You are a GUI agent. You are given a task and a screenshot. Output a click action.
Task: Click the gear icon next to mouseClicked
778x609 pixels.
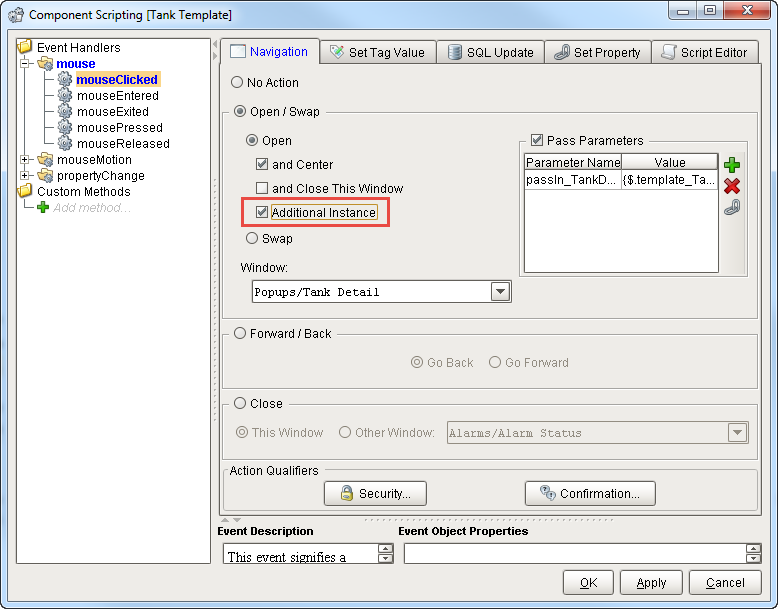coord(65,79)
